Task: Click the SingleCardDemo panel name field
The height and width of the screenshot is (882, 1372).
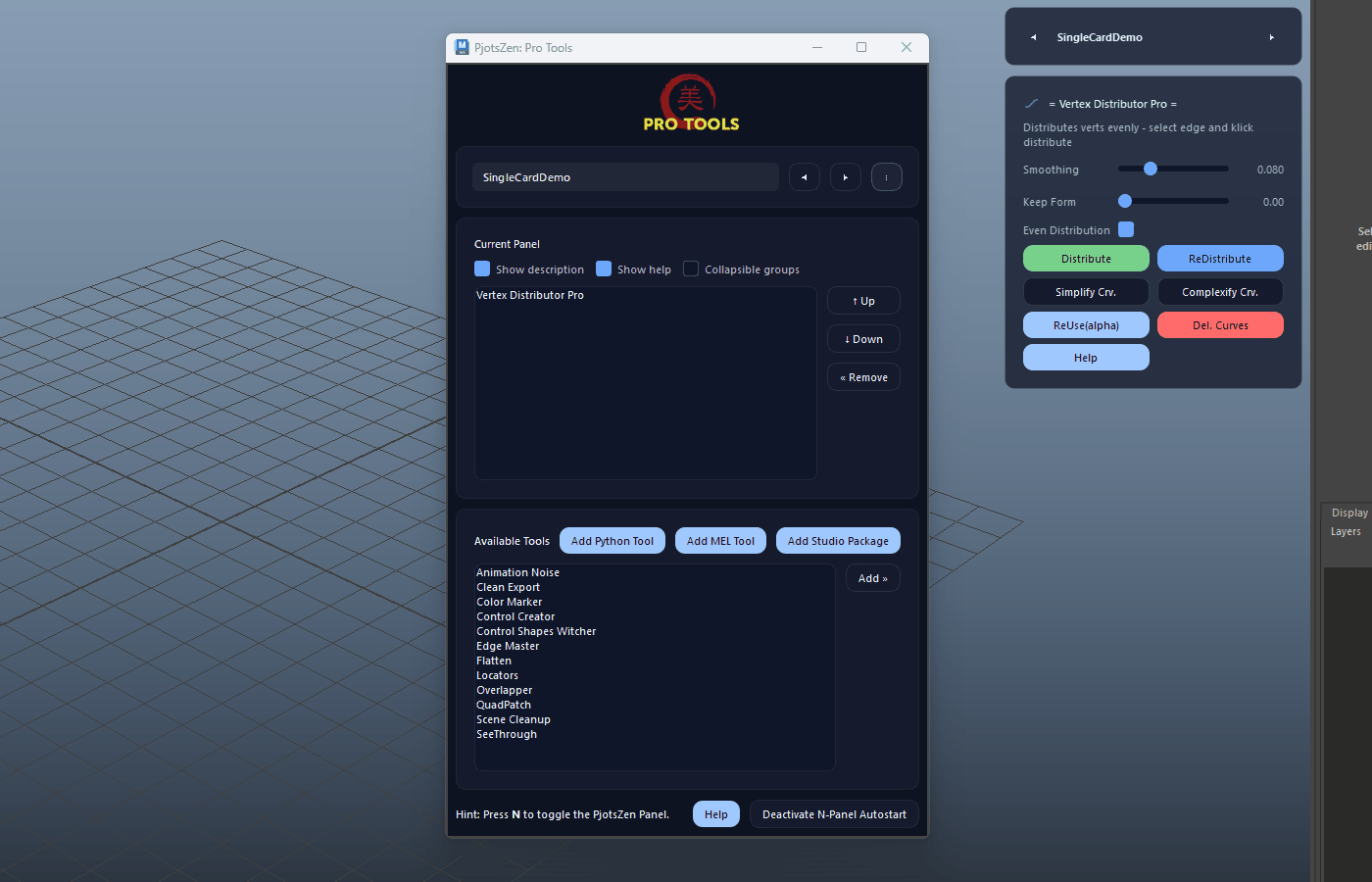Action: point(625,177)
